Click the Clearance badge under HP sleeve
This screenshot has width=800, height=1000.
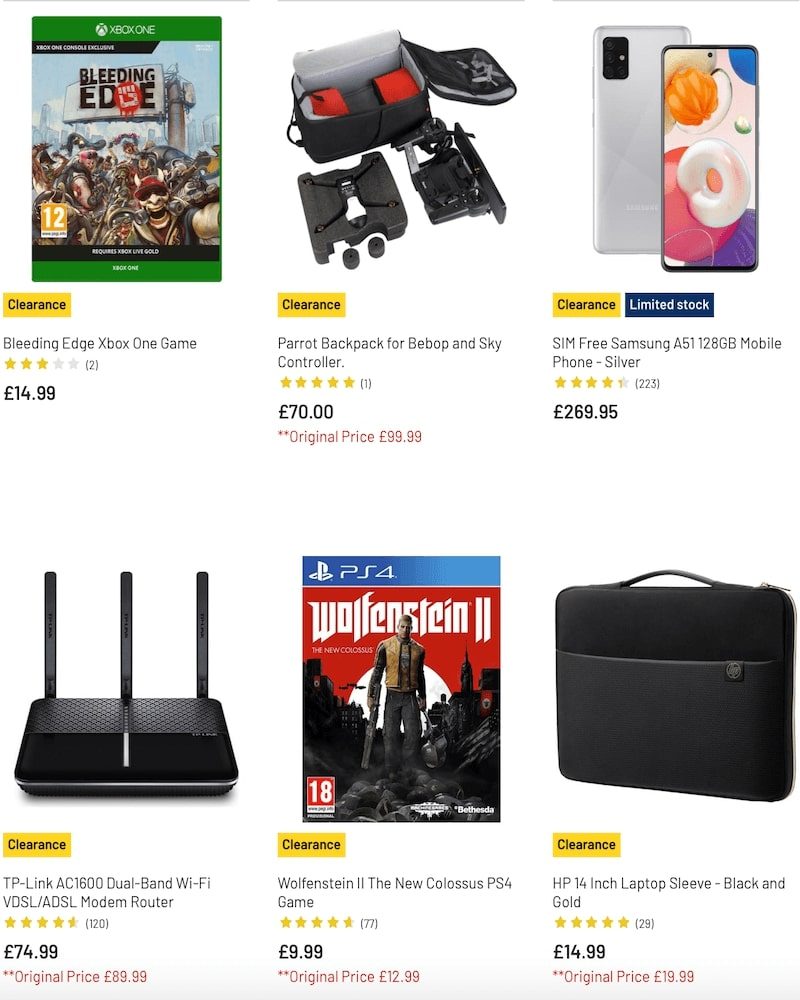pos(586,845)
